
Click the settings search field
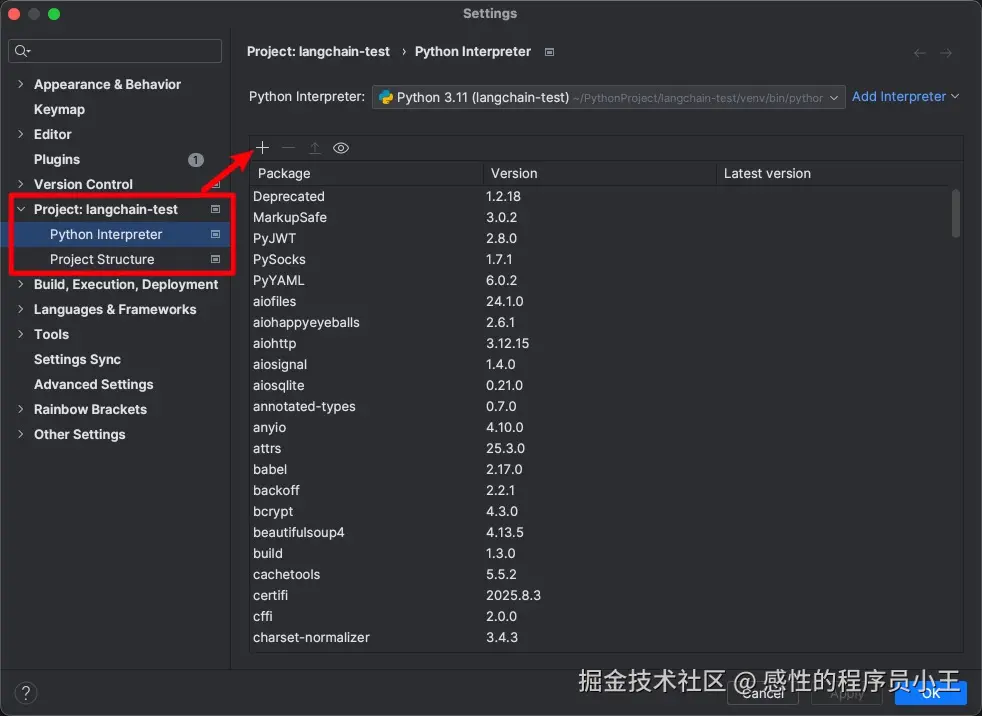115,51
